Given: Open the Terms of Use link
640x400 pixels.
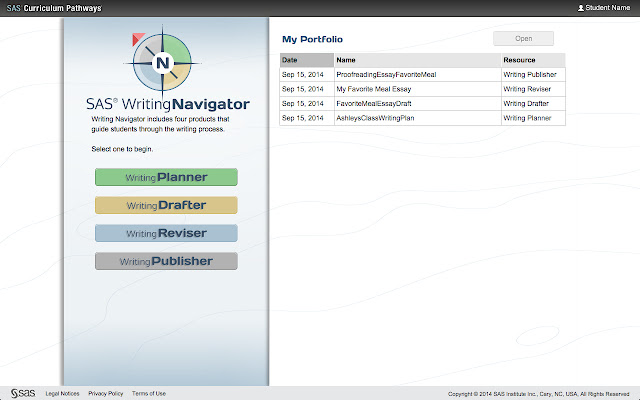Looking at the screenshot, I should click(x=149, y=393).
